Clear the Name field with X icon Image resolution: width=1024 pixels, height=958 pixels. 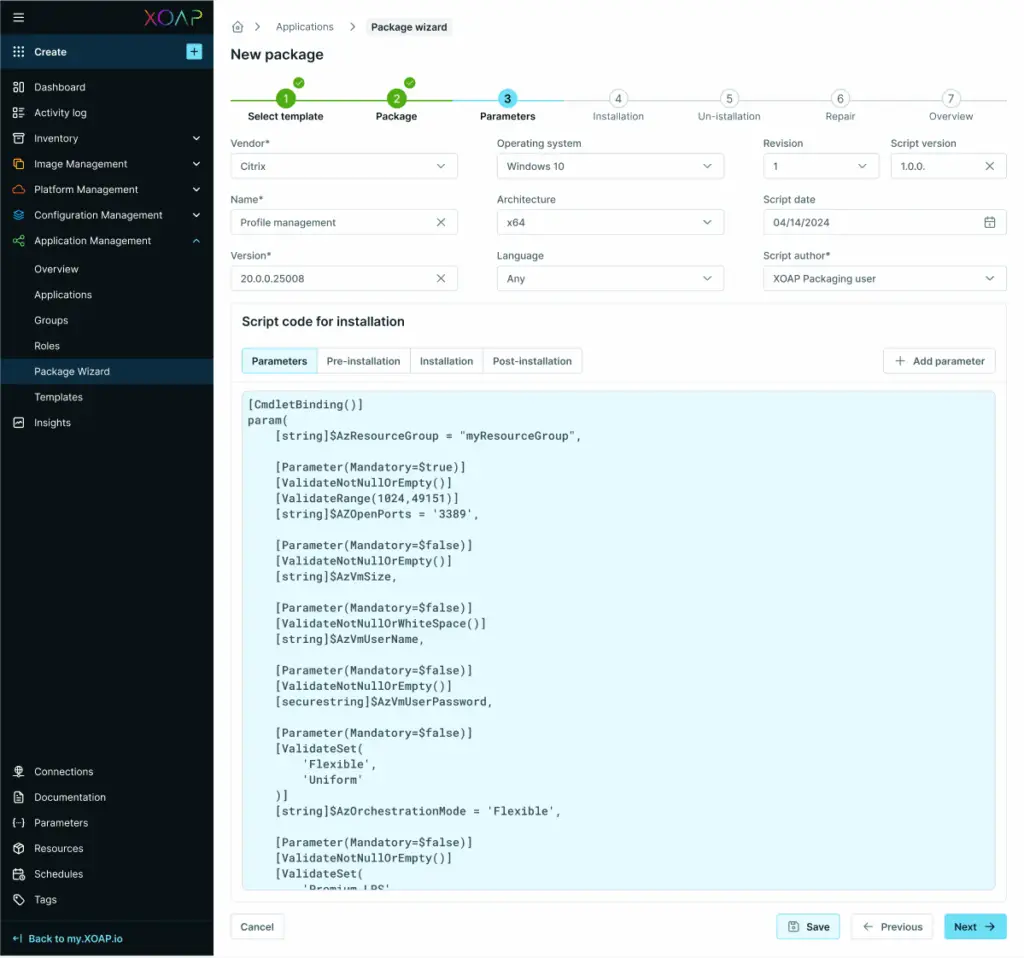point(441,222)
